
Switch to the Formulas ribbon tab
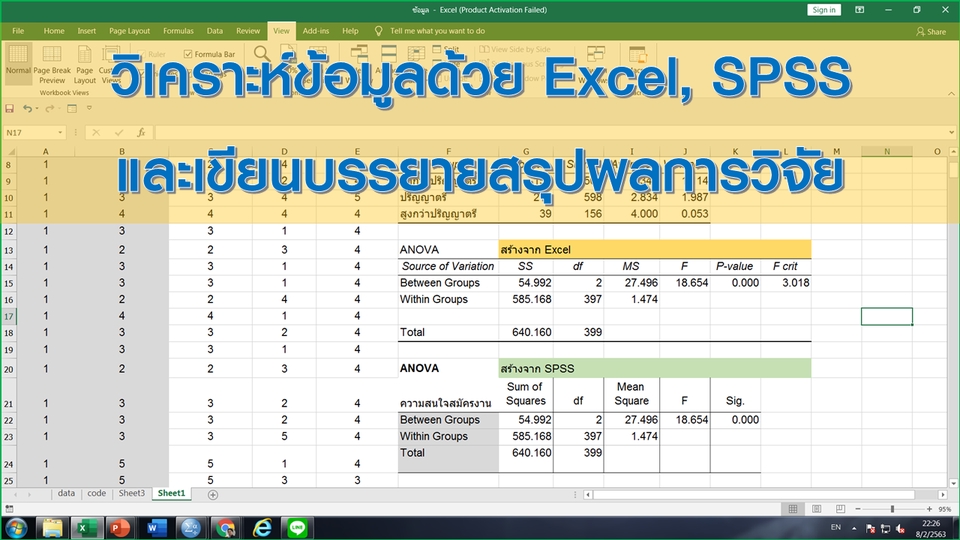pyautogui.click(x=178, y=31)
